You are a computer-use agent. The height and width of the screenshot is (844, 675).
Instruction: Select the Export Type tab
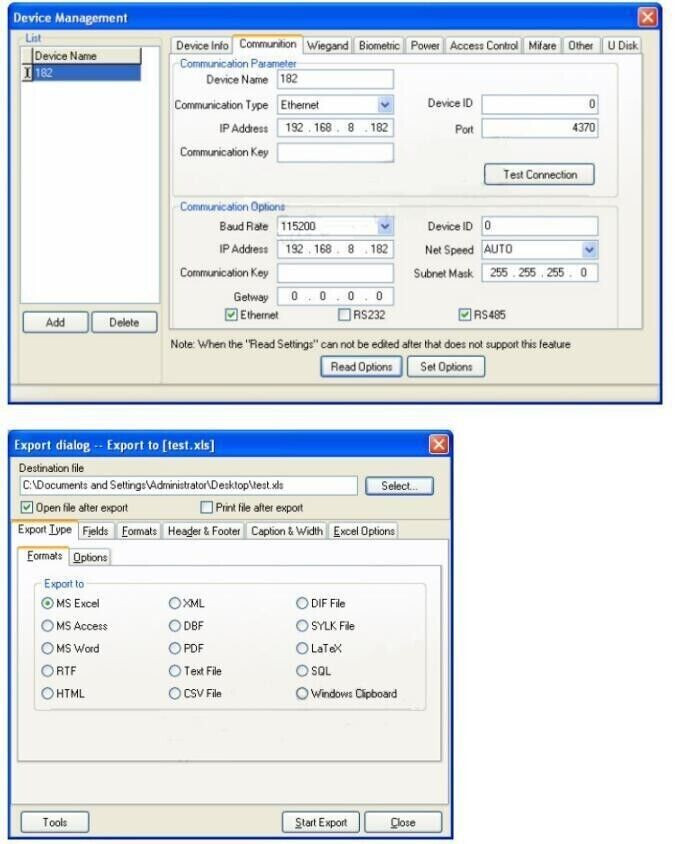click(45, 529)
